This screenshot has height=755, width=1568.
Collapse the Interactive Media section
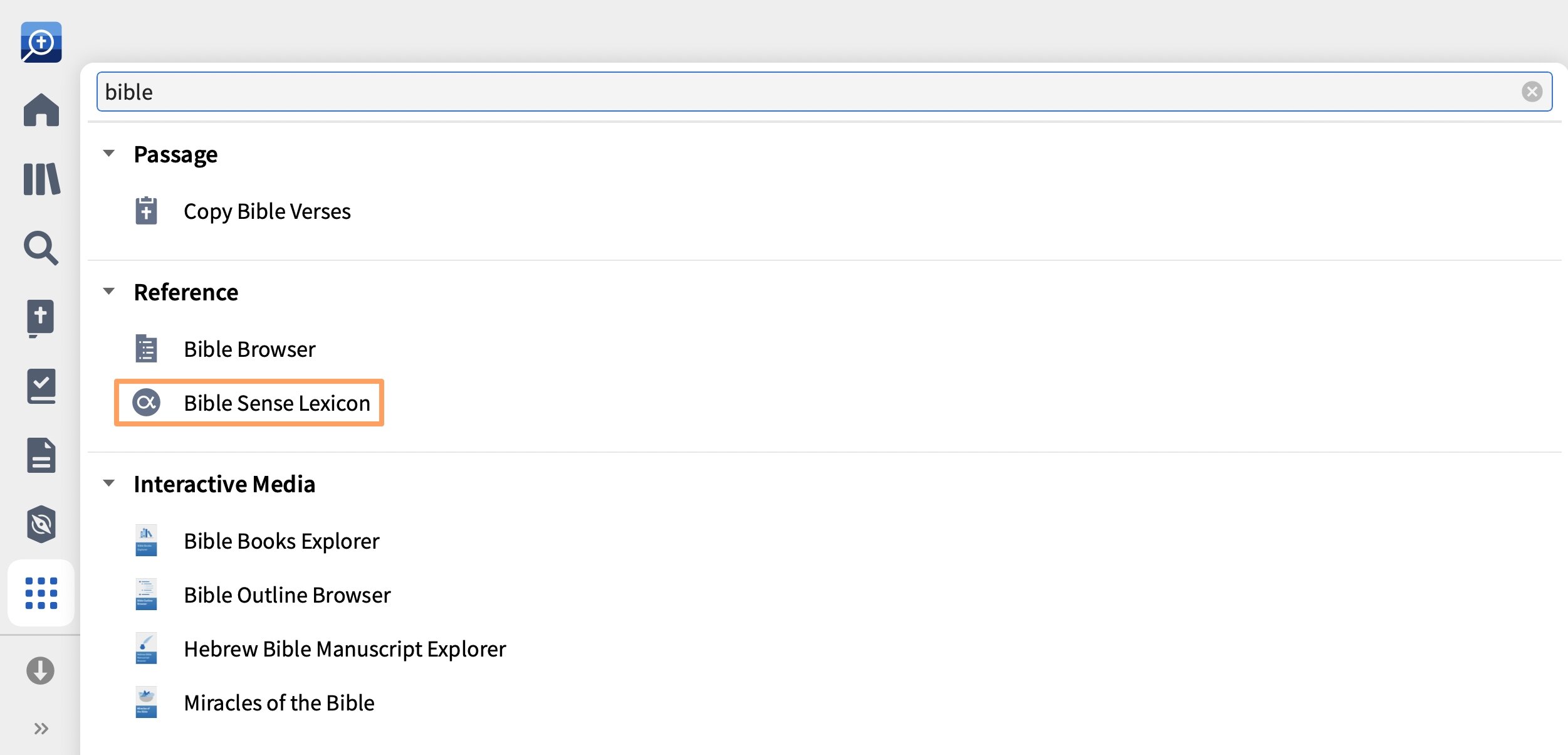(109, 483)
